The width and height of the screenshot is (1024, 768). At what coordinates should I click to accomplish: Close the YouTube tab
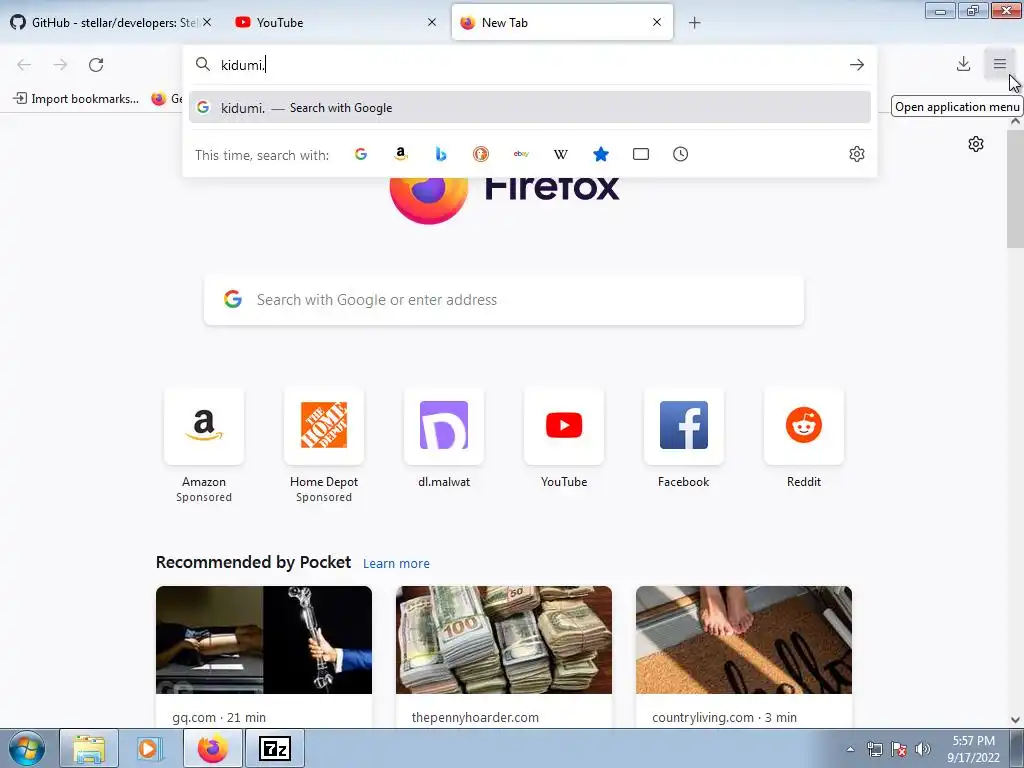432,22
